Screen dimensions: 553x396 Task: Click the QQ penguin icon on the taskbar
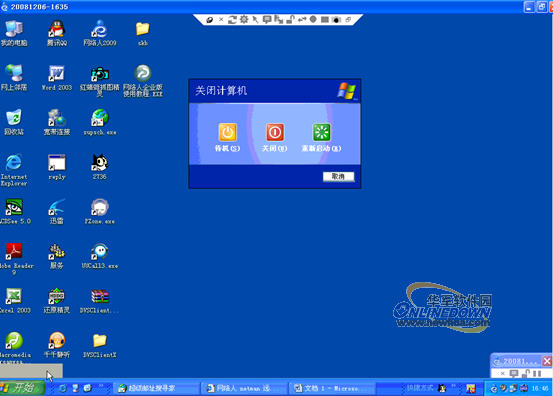(442, 388)
